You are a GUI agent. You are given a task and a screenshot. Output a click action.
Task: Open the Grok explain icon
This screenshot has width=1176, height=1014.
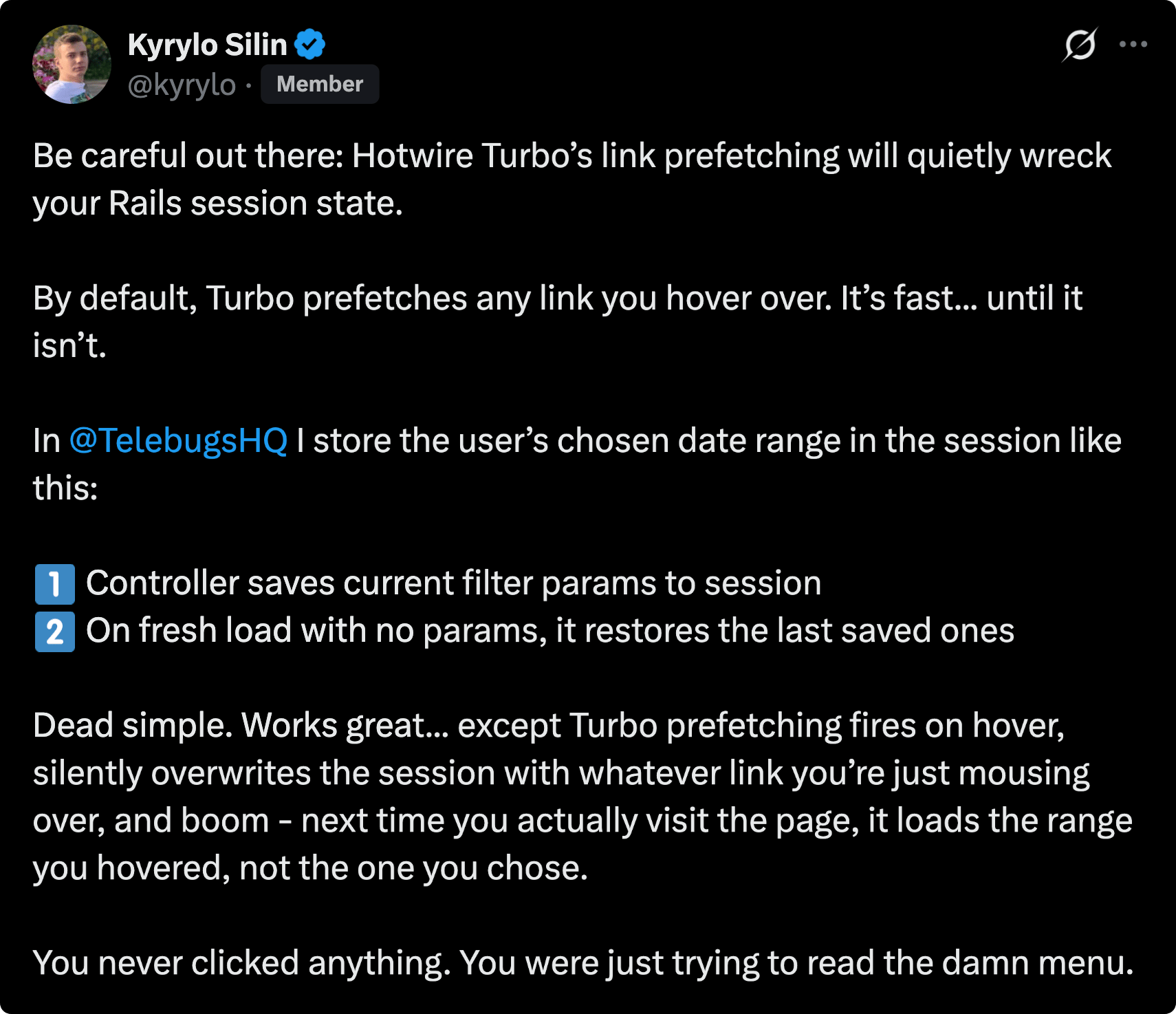pyautogui.click(x=1080, y=45)
